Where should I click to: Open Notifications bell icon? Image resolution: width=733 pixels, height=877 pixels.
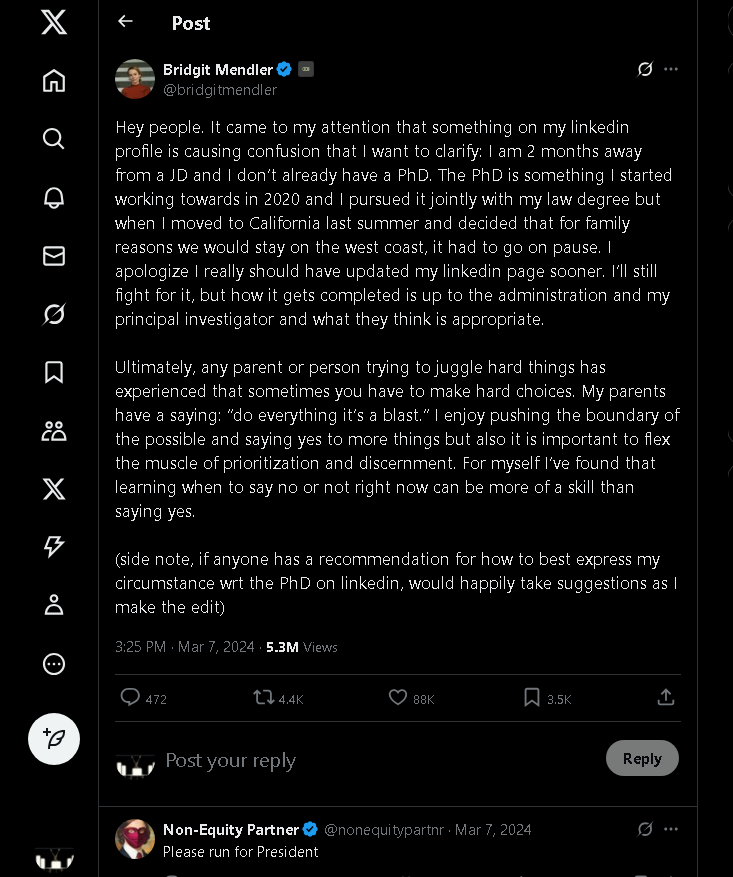54,197
